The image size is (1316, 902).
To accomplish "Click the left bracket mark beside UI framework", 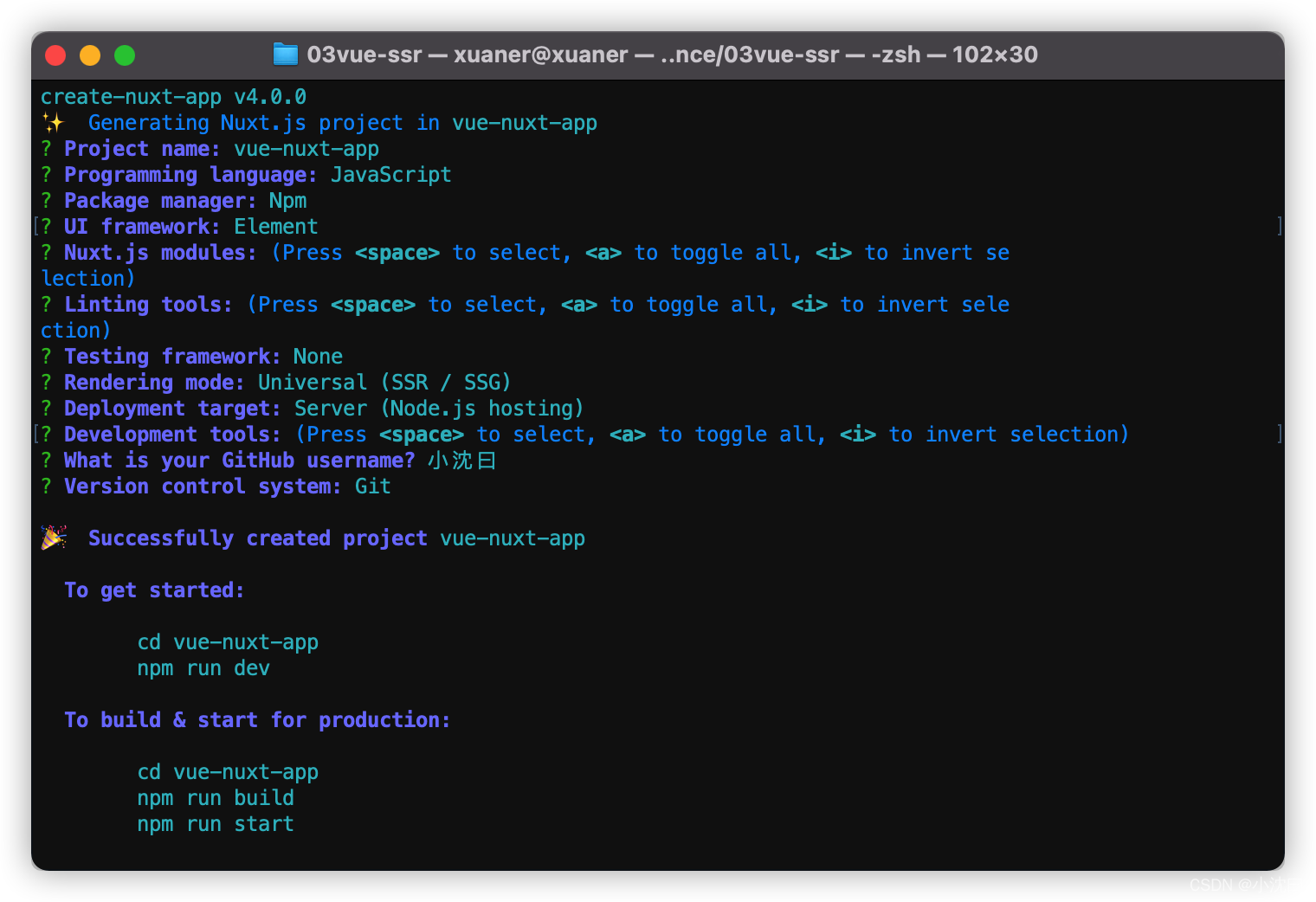I will coord(36,227).
